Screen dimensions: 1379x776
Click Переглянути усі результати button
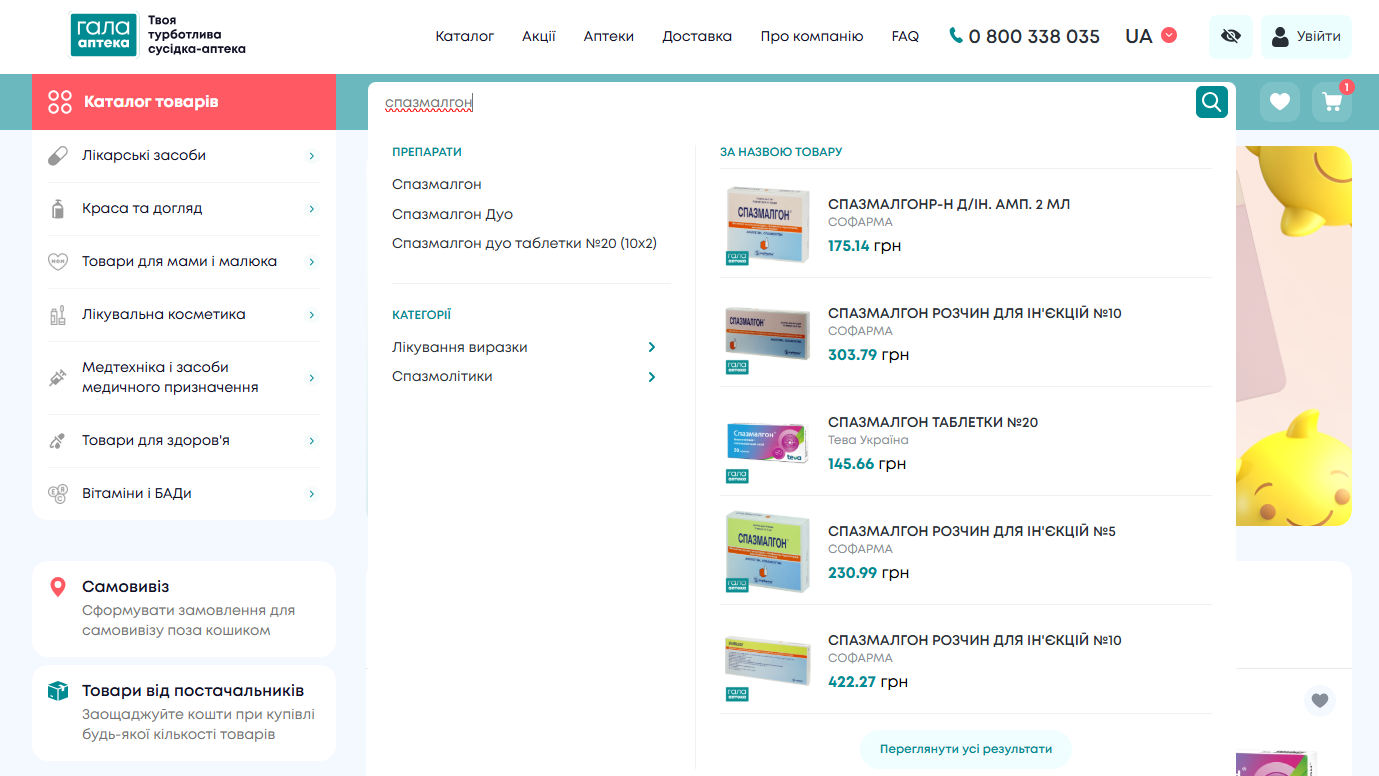tap(966, 749)
